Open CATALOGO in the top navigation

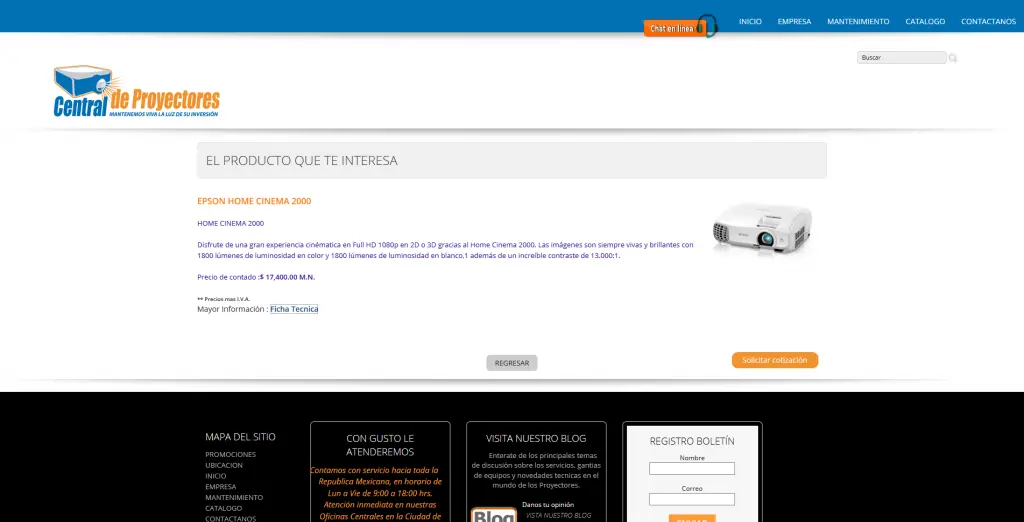click(x=925, y=22)
